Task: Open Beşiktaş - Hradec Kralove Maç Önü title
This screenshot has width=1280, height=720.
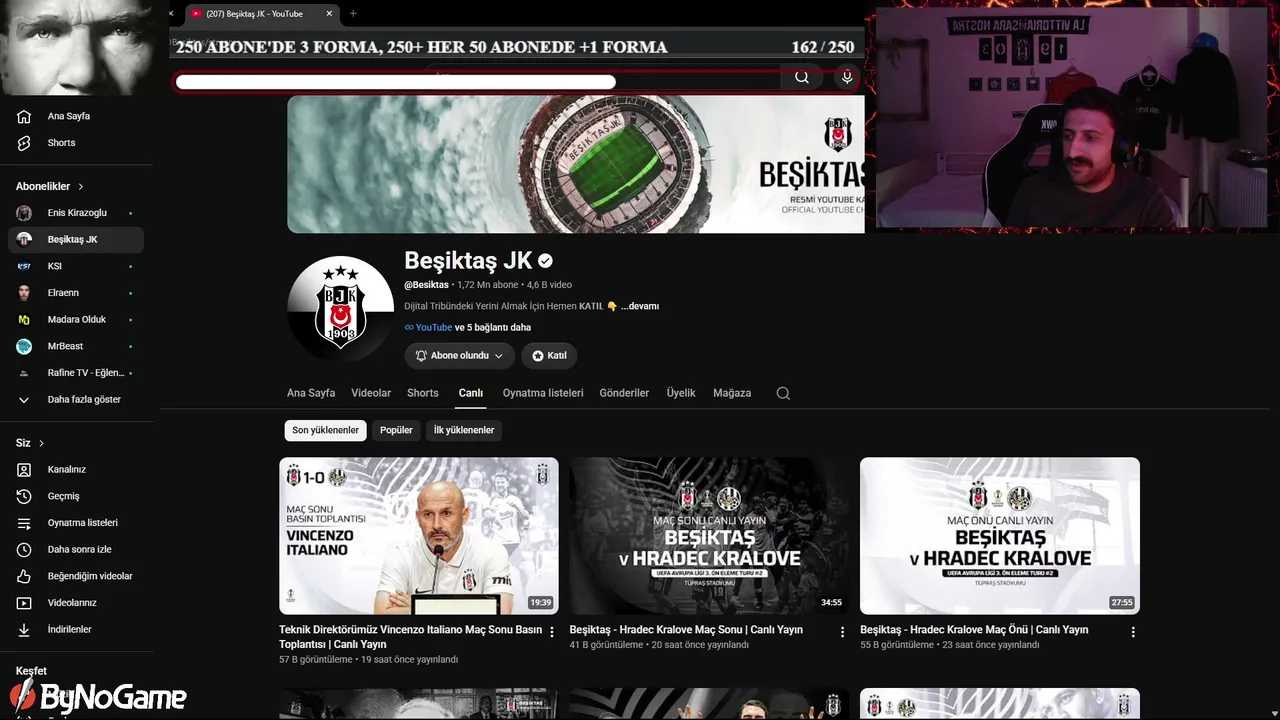Action: (x=974, y=630)
